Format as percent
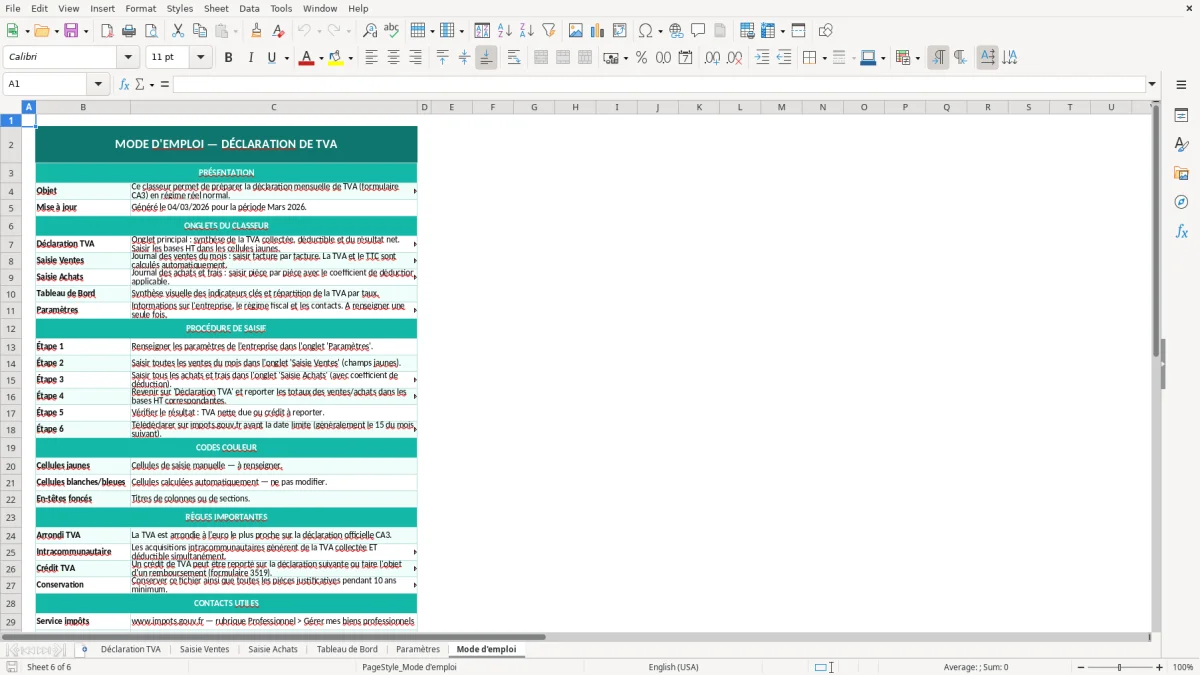Image resolution: width=1200 pixels, height=675 pixels. coord(641,58)
